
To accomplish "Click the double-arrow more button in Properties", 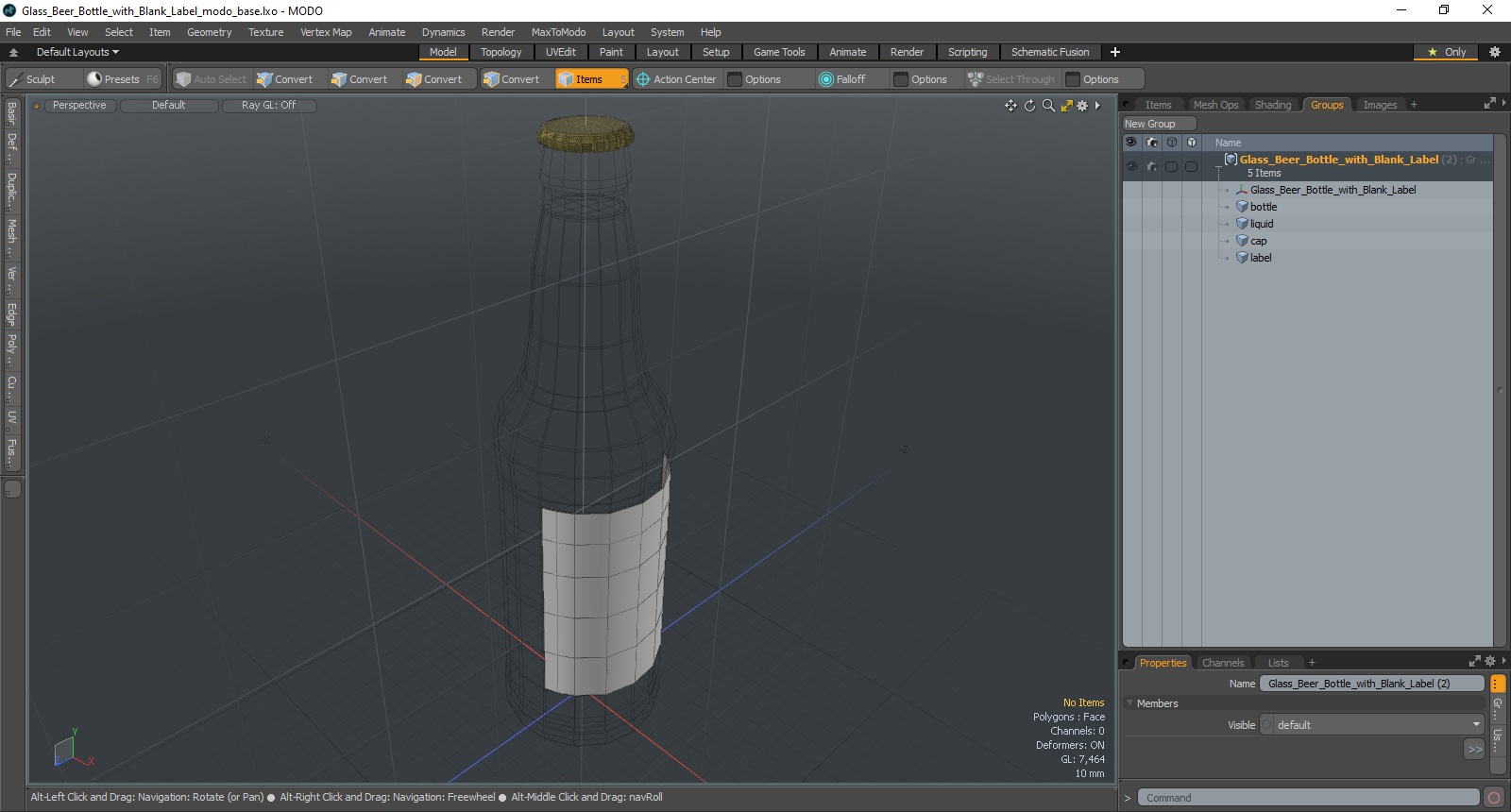I will click(1474, 749).
